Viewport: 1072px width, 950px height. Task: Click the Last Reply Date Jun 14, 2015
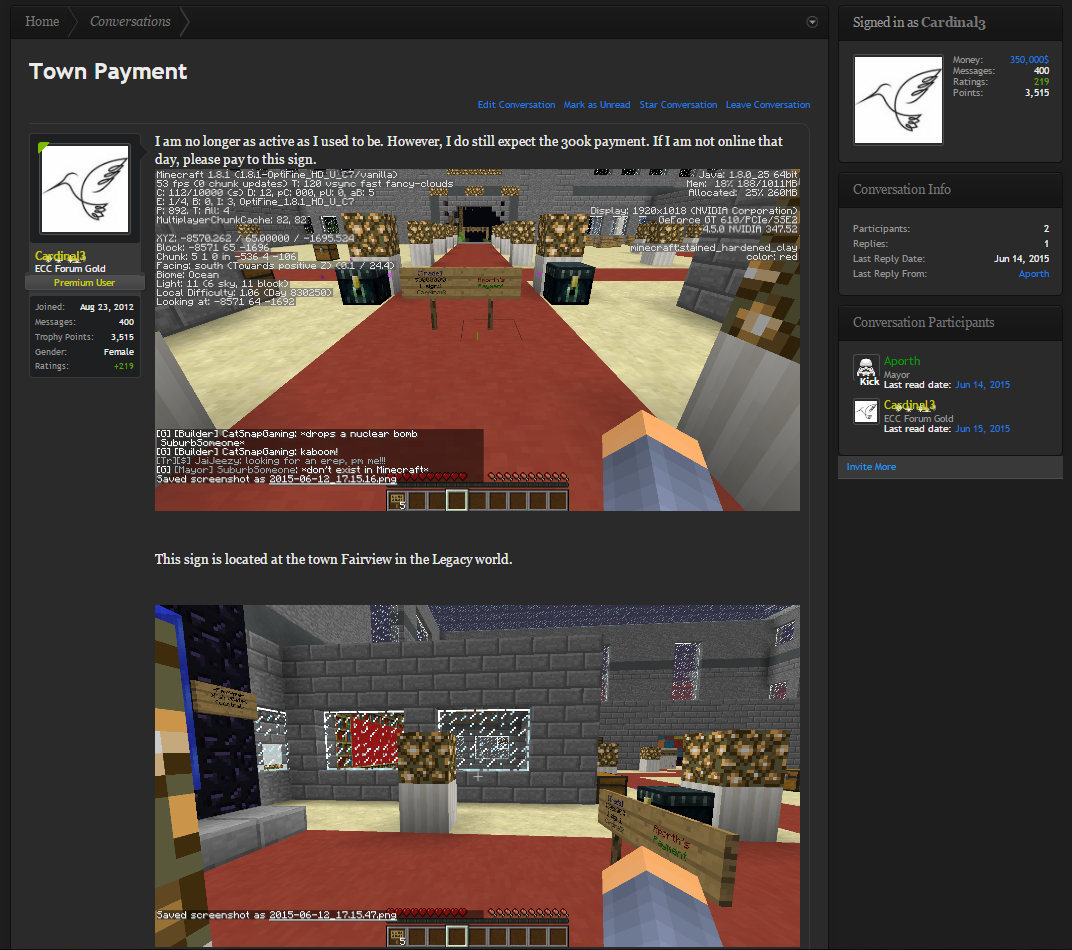tap(1021, 258)
